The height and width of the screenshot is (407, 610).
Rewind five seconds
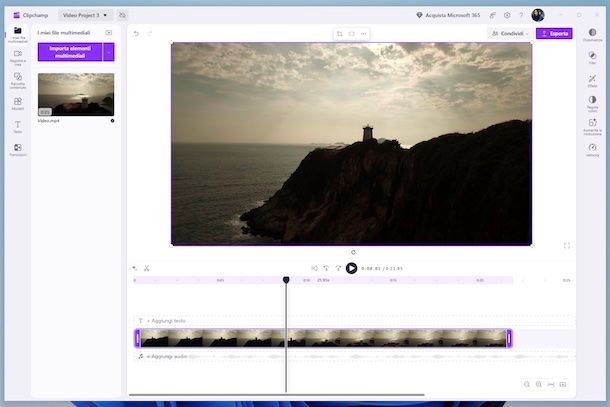(326, 268)
